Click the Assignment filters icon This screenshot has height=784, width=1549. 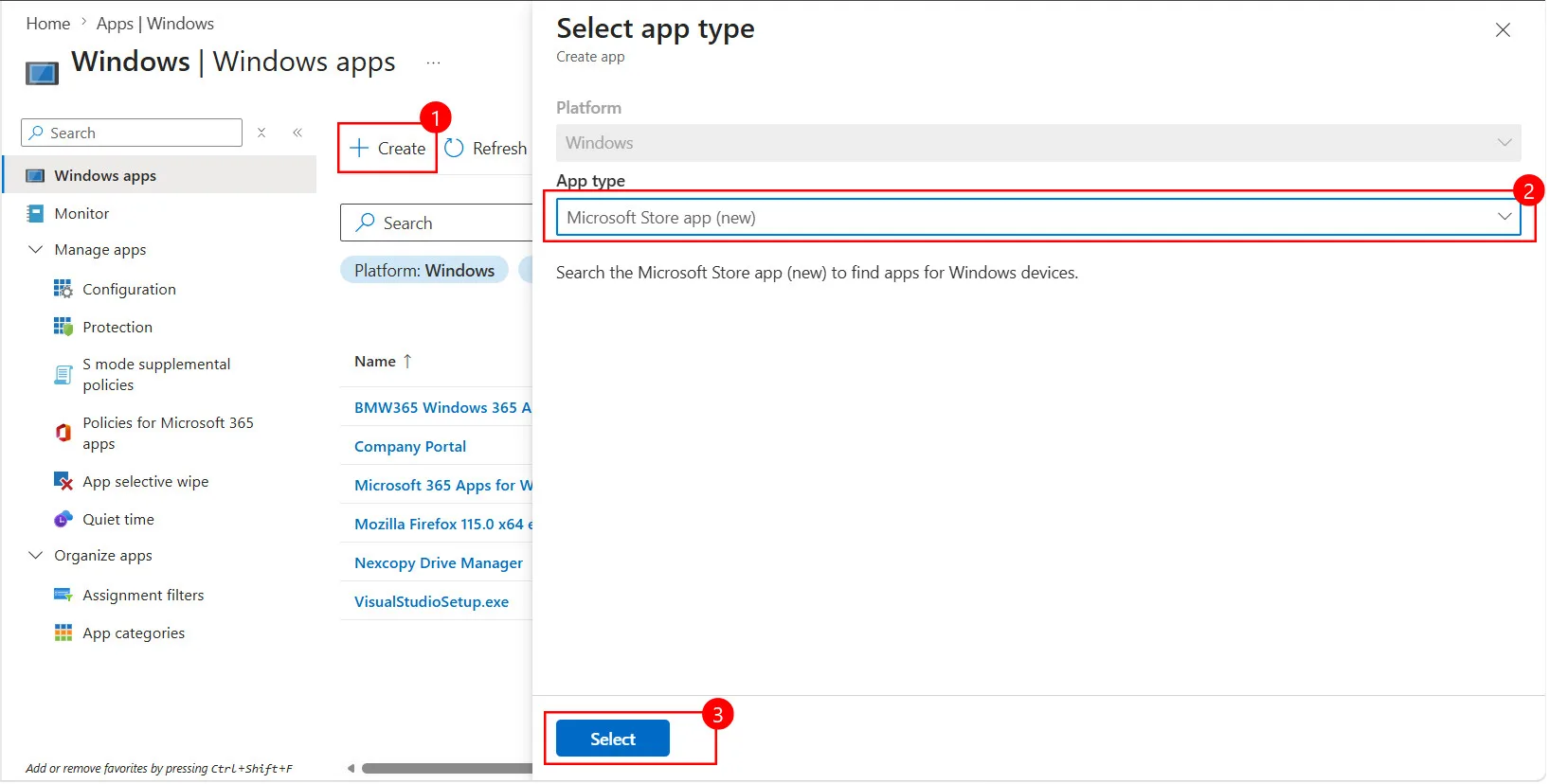(x=63, y=595)
